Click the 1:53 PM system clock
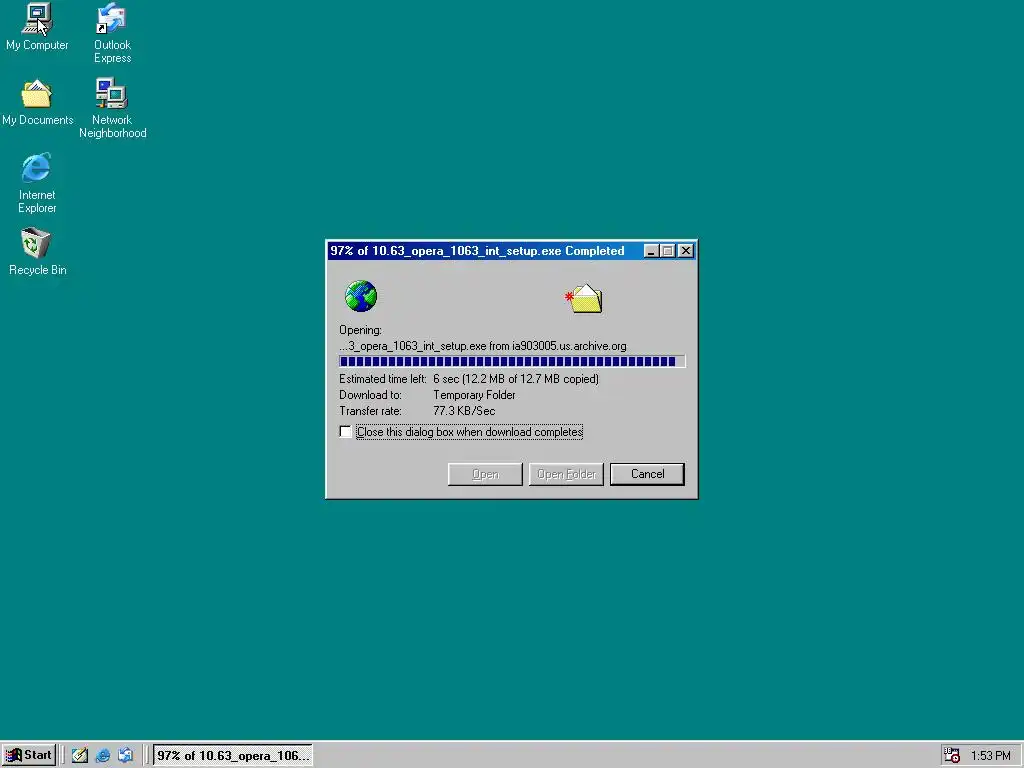This screenshot has height=768, width=1024. [991, 756]
